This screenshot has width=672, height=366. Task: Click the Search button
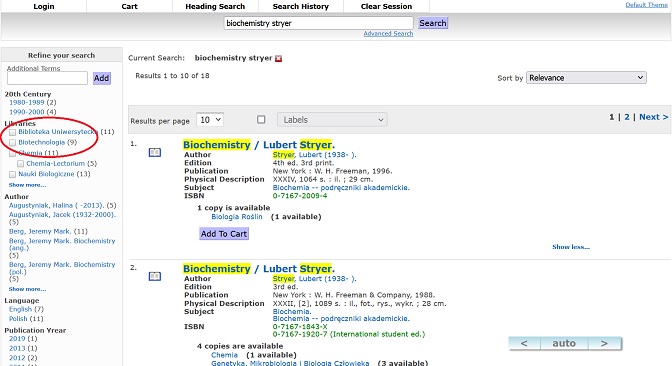point(433,23)
